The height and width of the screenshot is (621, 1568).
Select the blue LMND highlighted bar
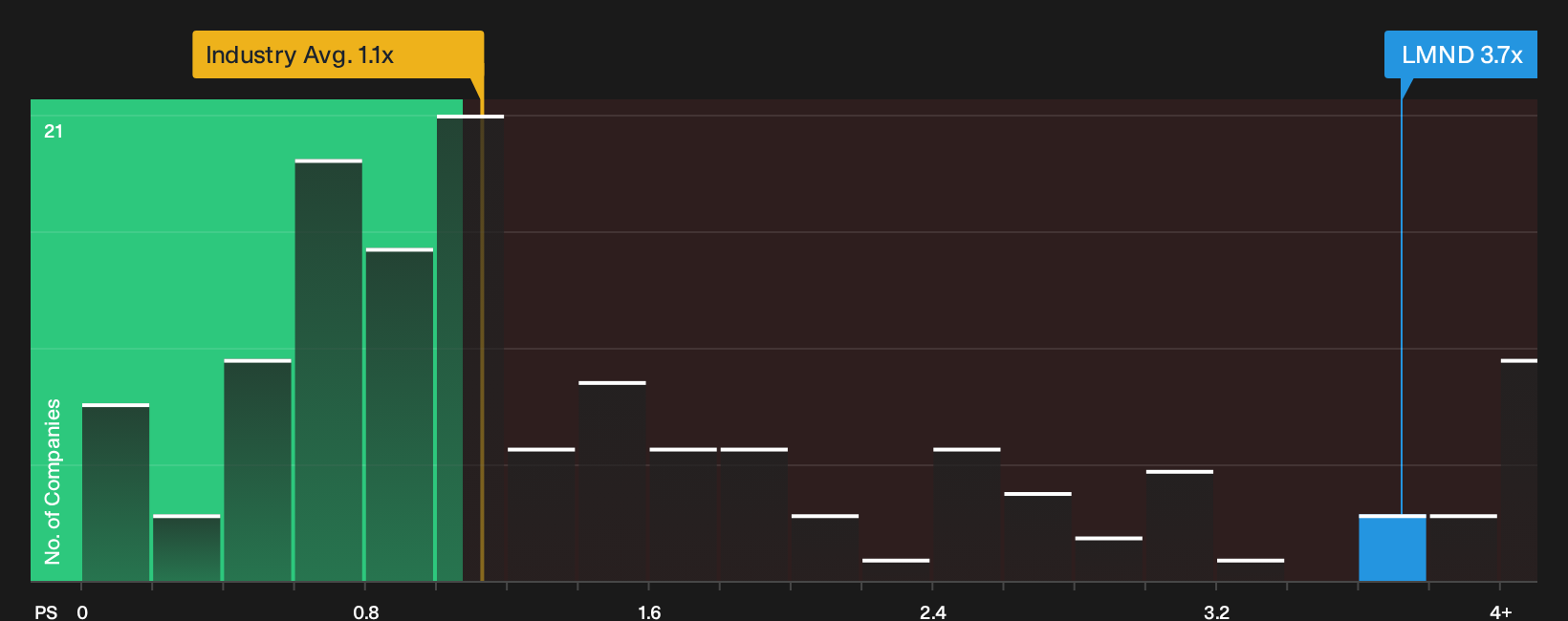[1392, 548]
